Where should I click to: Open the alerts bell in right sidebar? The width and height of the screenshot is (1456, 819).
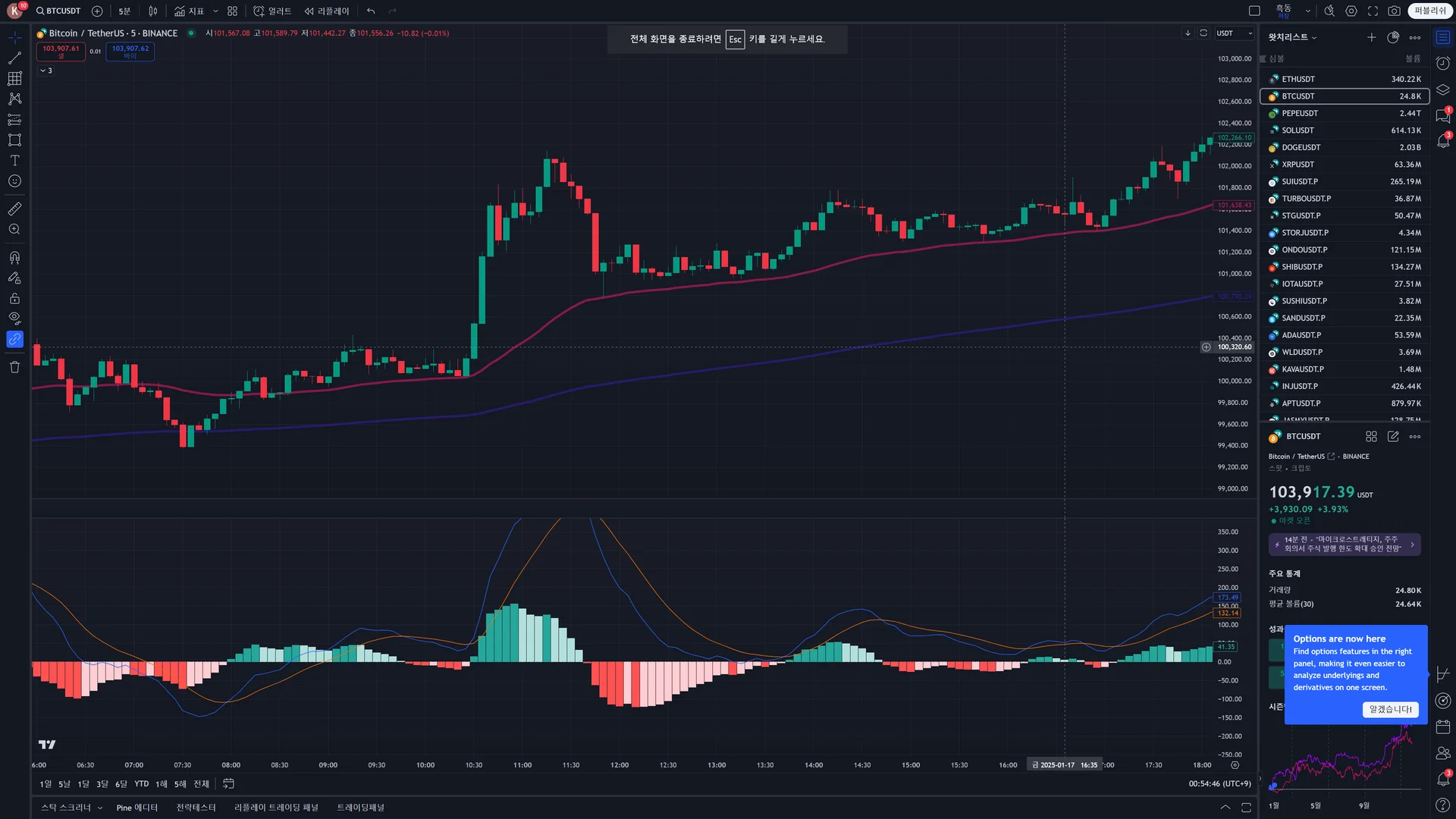[x=1443, y=141]
